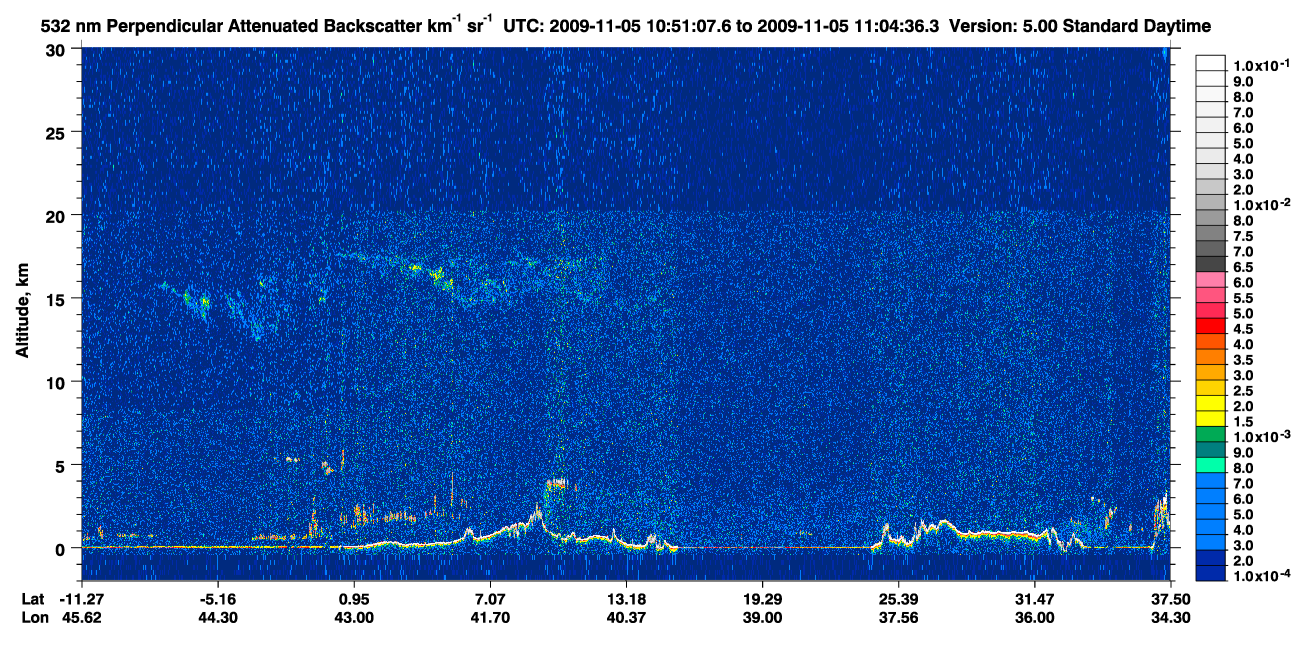
Task: Click colorbar label '2.5'
Action: tap(1244, 391)
